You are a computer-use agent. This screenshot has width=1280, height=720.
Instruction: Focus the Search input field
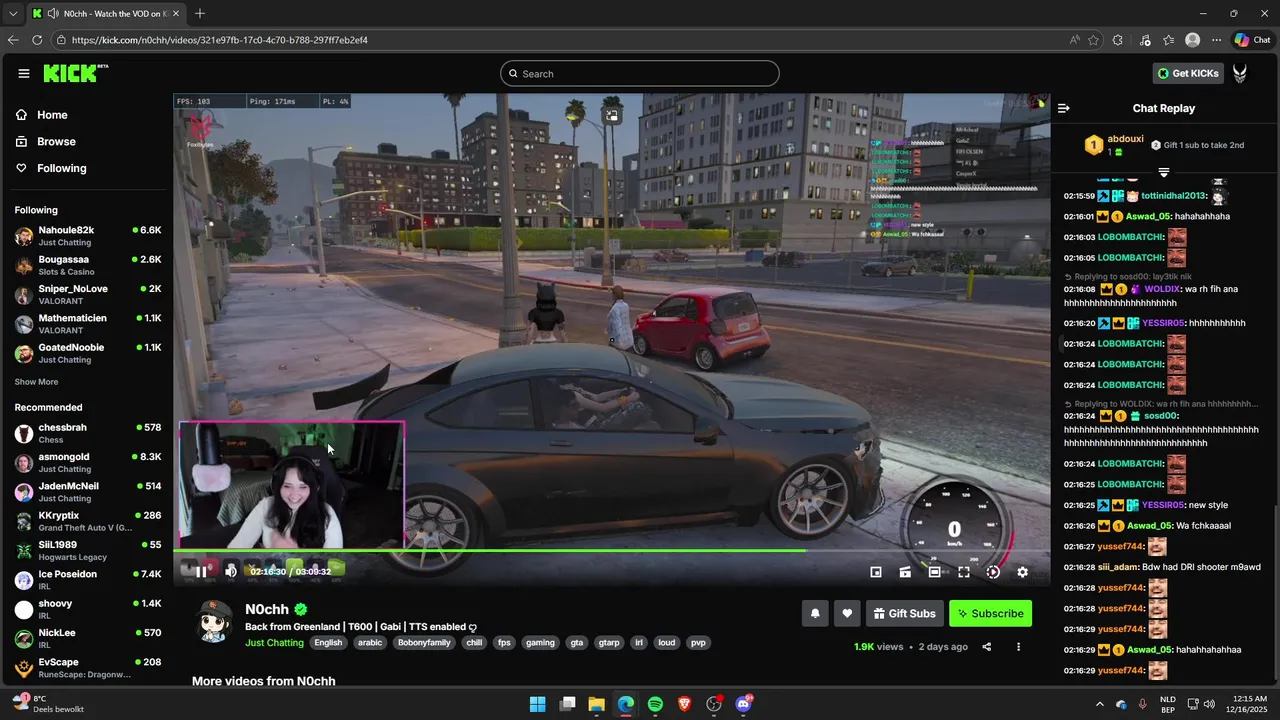tap(640, 73)
